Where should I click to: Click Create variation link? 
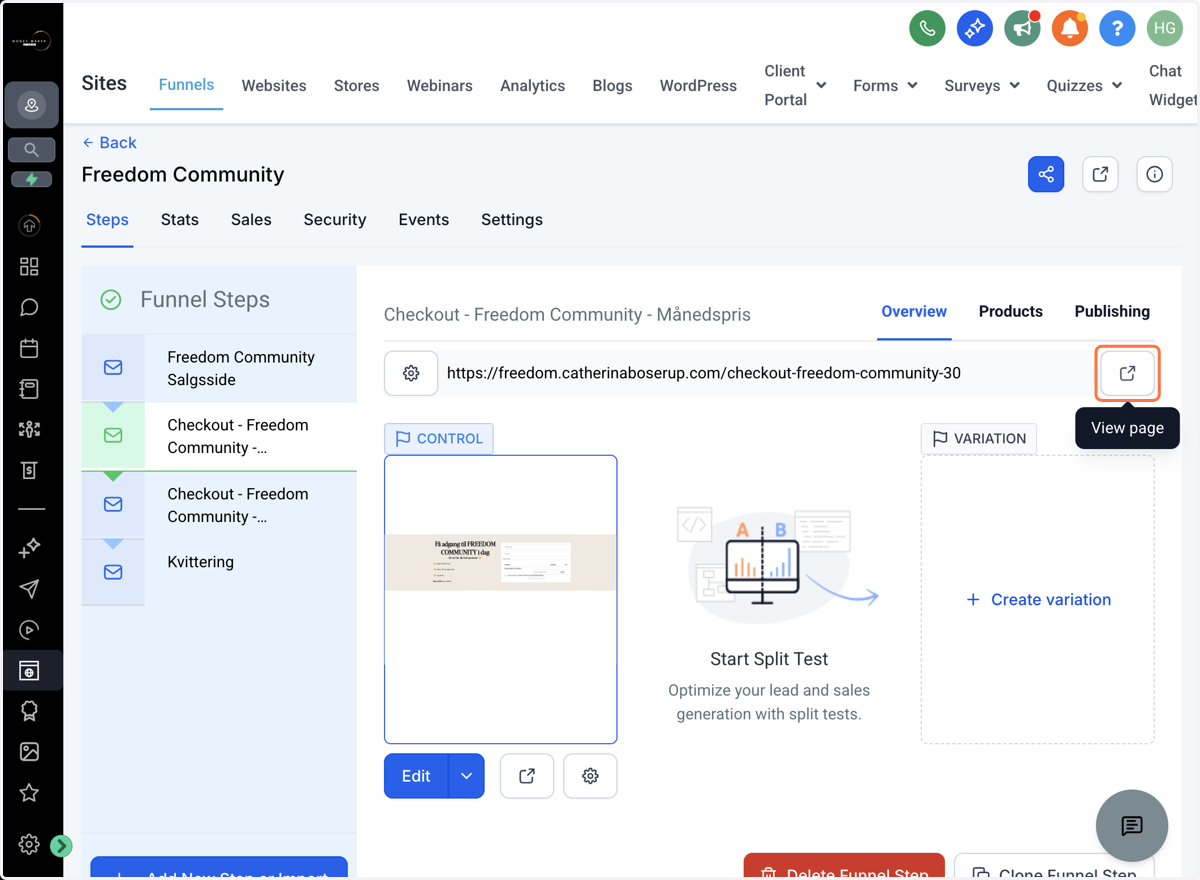1039,600
